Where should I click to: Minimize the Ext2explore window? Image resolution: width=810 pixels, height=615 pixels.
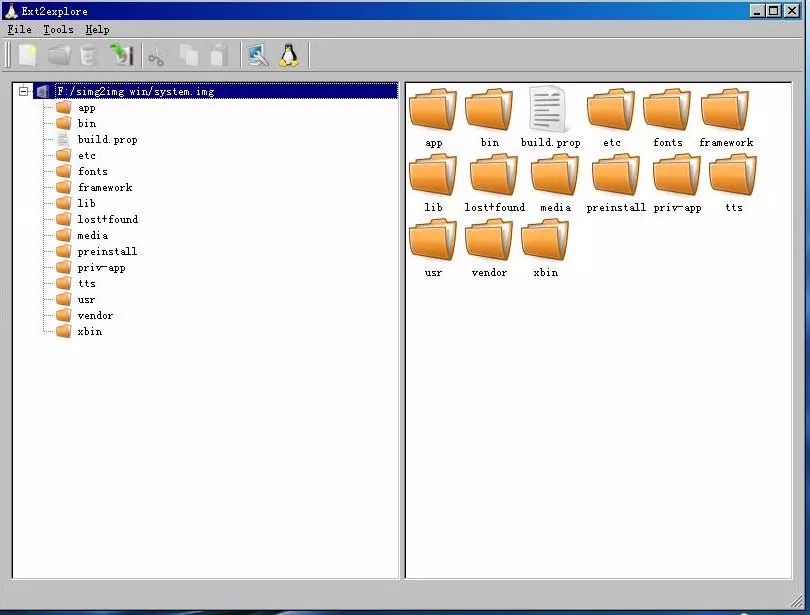[757, 10]
